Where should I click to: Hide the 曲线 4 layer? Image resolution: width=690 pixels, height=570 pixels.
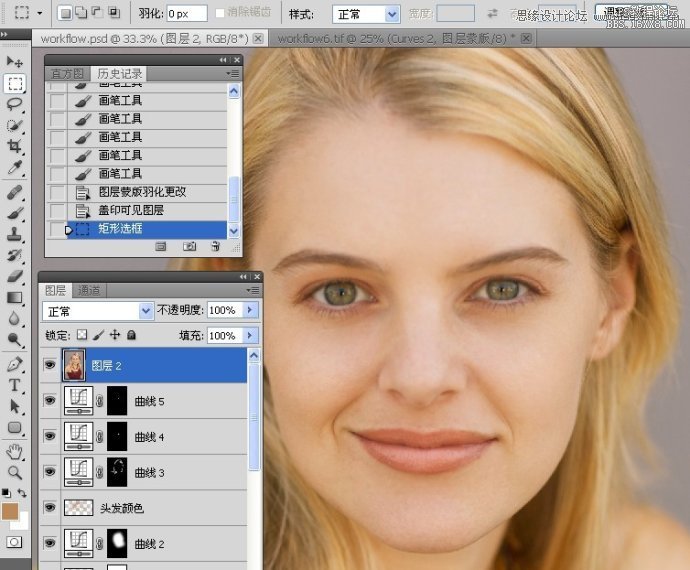point(50,436)
